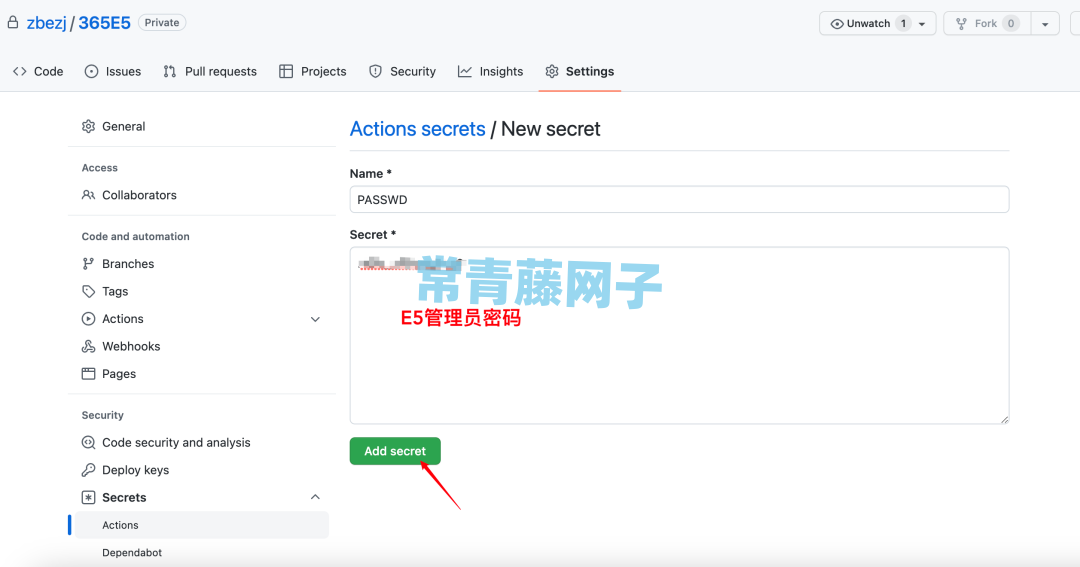Click the Deploy keys key icon

(88, 471)
